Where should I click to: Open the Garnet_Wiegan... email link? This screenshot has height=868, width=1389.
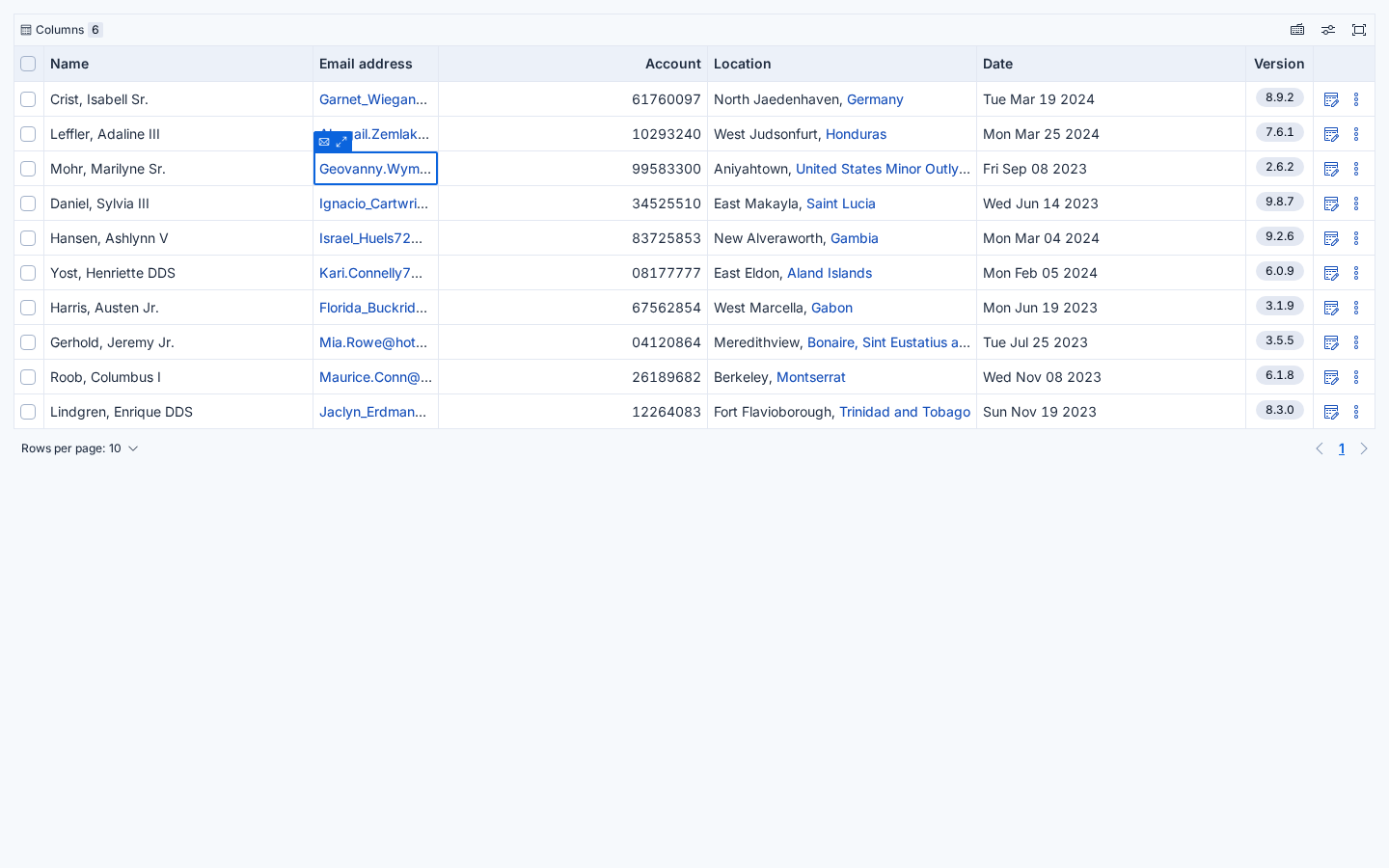(373, 99)
